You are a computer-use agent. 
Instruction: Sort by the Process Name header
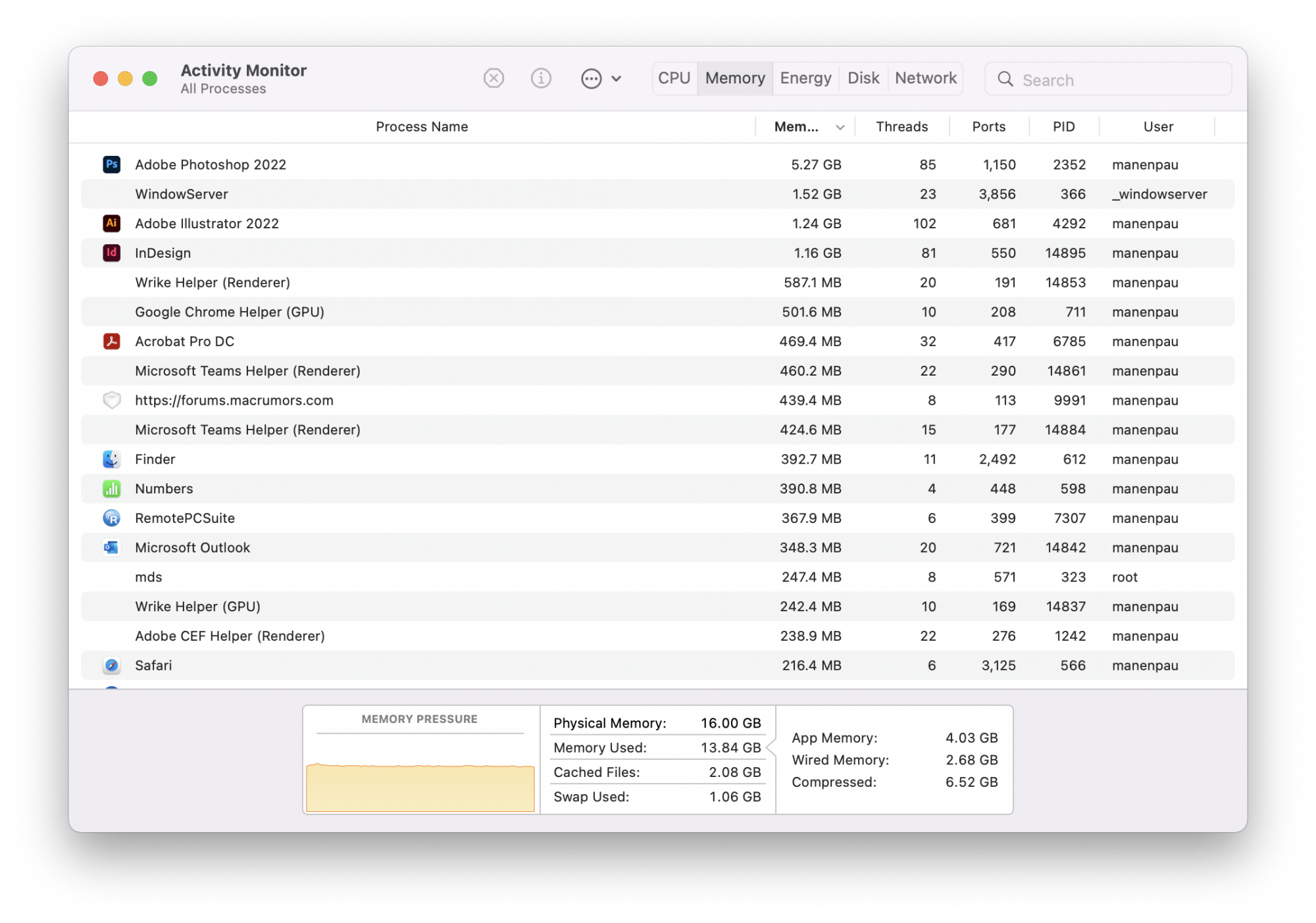(422, 127)
